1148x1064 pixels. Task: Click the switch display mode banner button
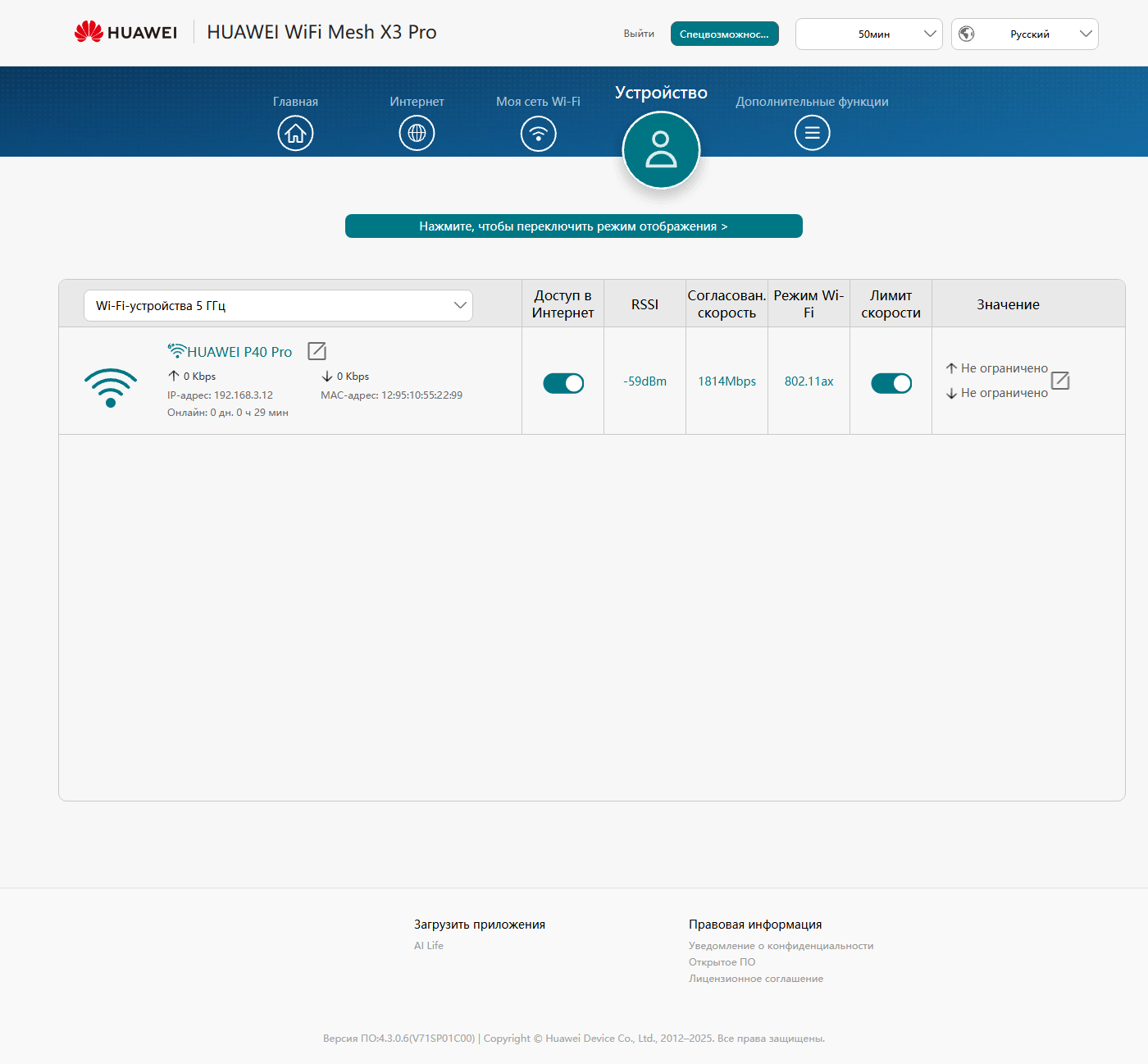(574, 226)
